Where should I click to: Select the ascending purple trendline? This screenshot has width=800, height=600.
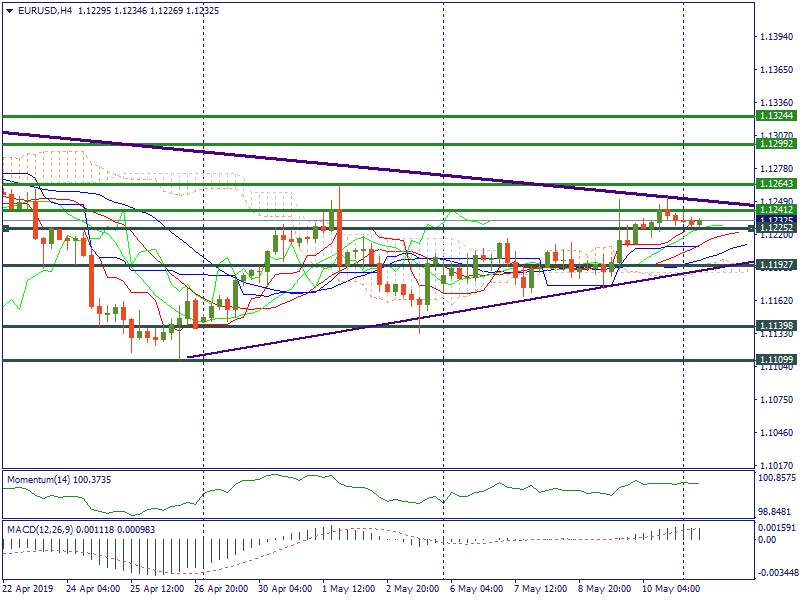pyautogui.click(x=400, y=320)
